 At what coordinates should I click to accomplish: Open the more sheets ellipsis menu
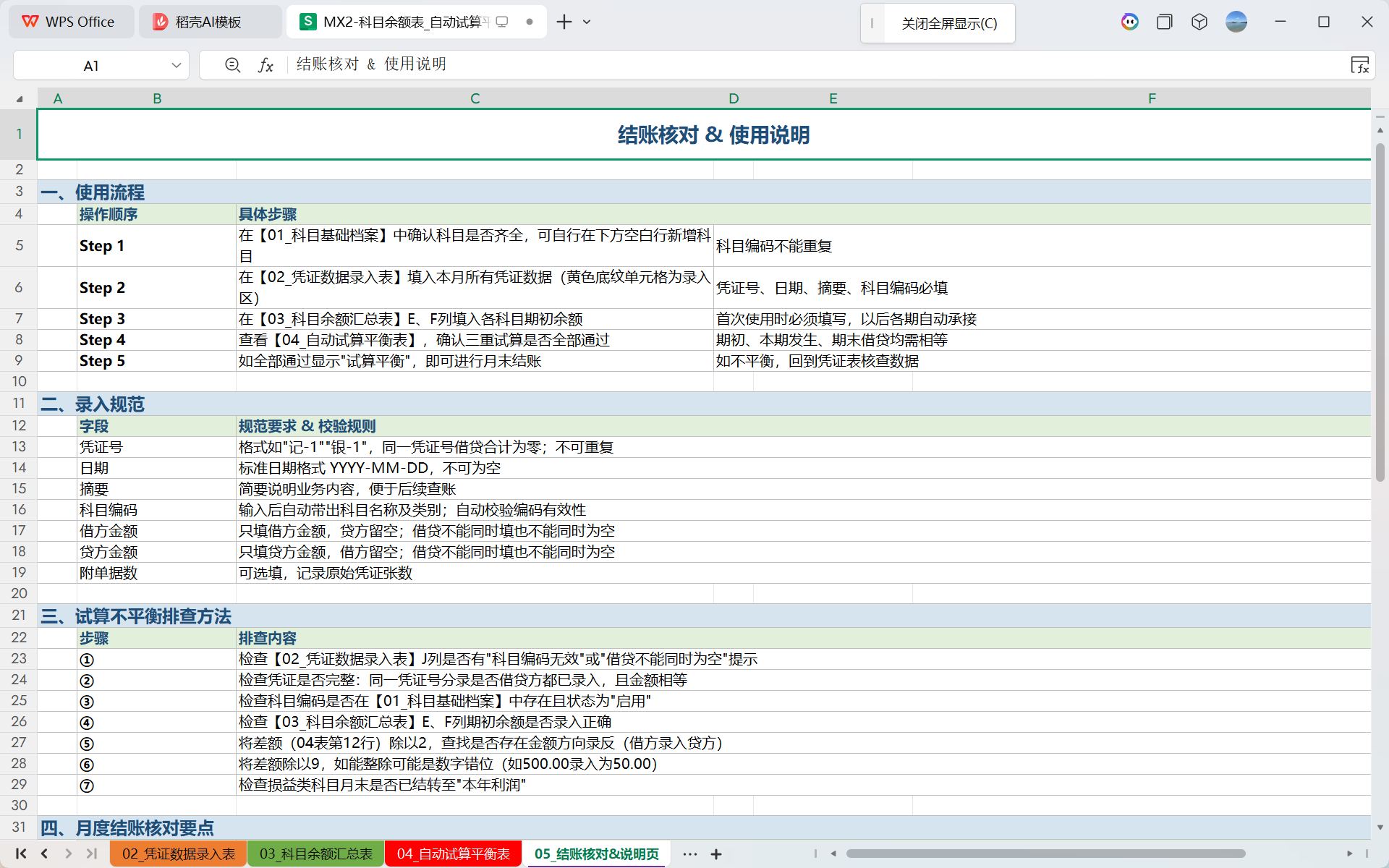[x=690, y=854]
